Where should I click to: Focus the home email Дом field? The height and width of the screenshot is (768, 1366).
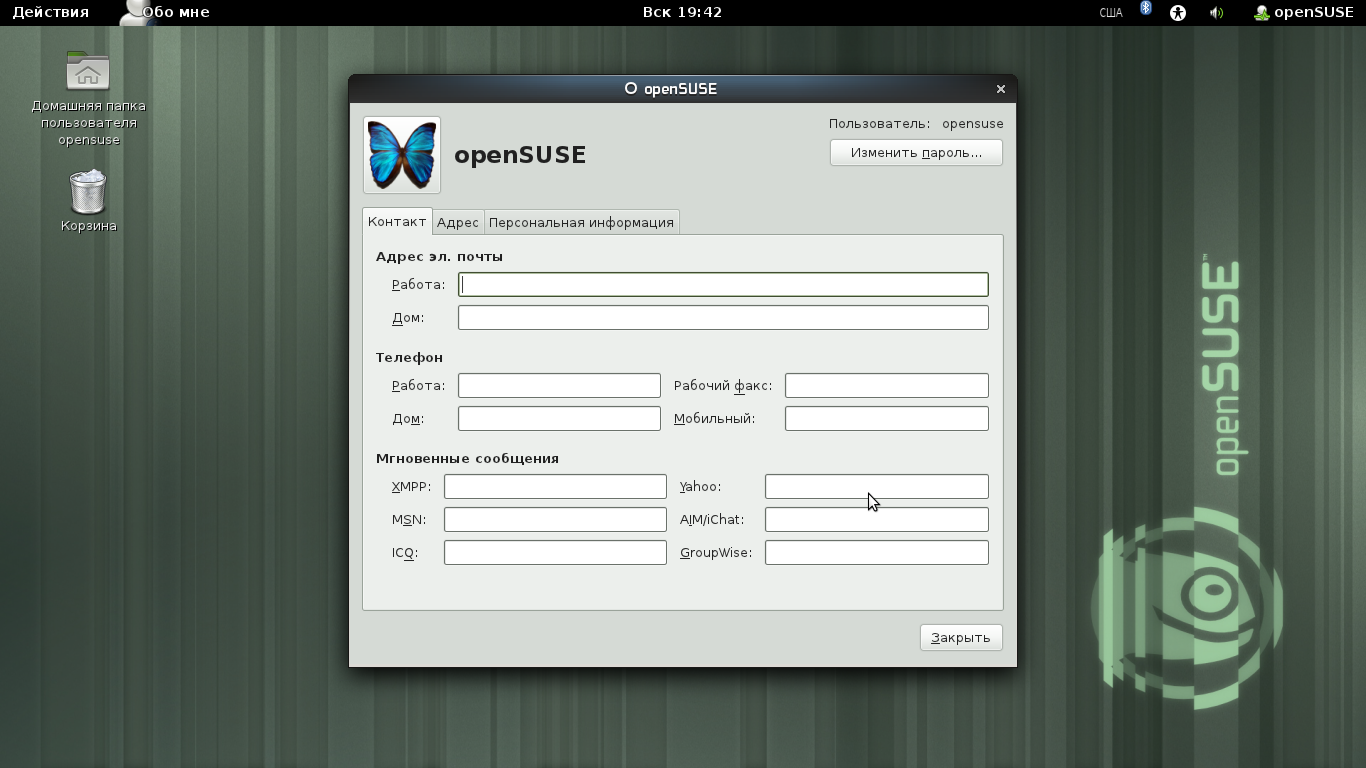(723, 318)
